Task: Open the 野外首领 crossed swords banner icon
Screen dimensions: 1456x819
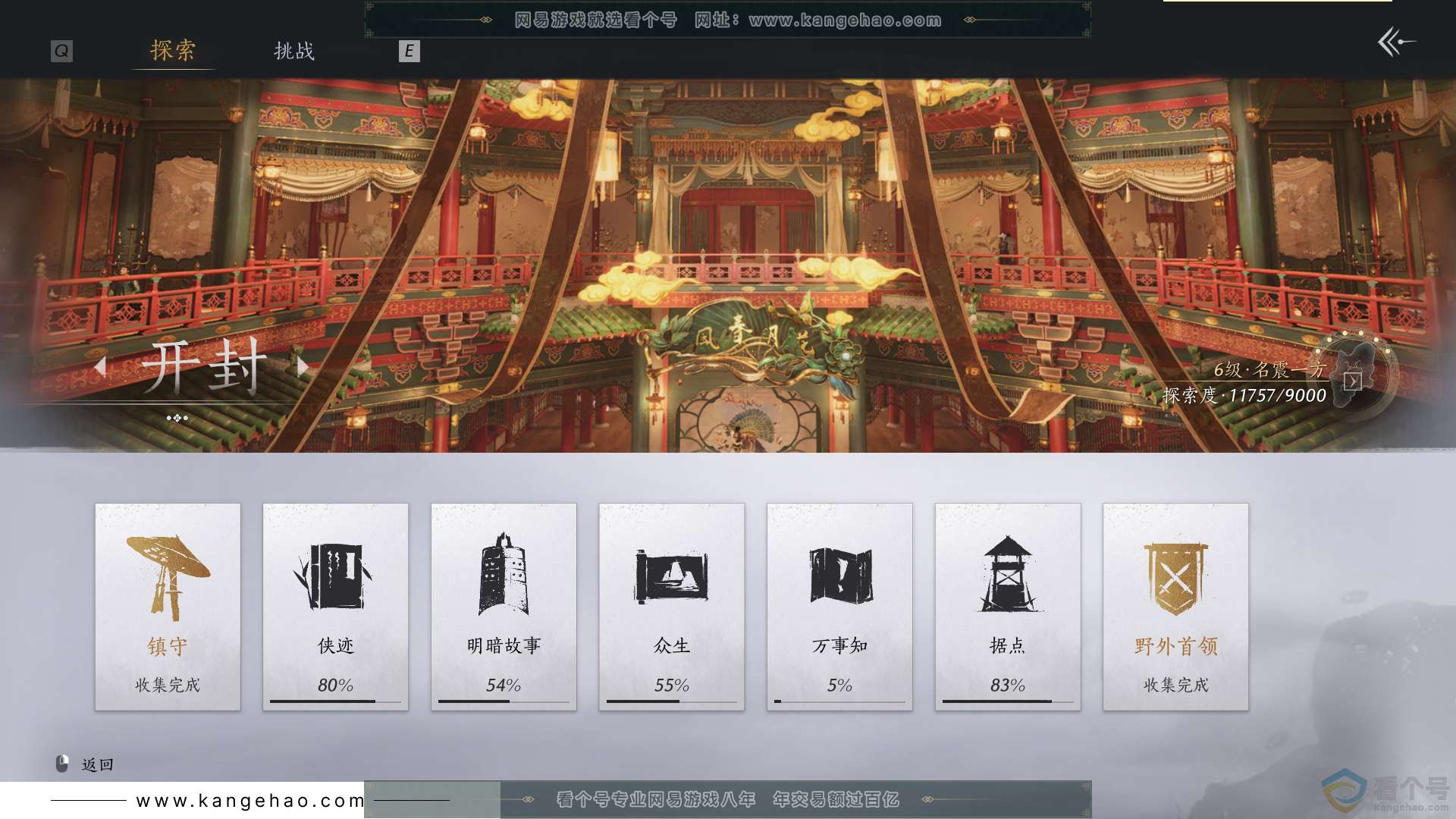Action: (x=1175, y=579)
